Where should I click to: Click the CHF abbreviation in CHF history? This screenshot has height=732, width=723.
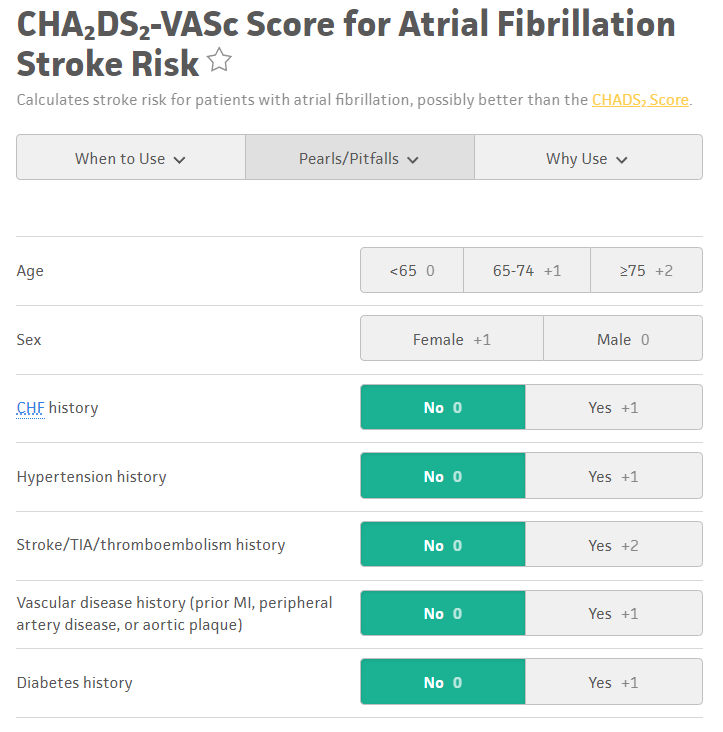30,408
